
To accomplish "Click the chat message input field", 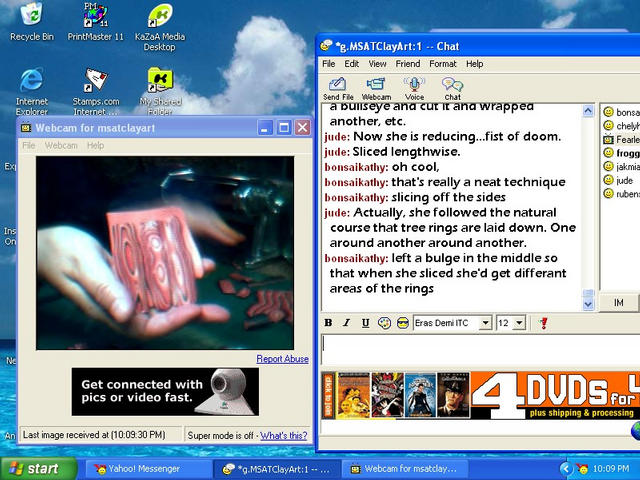I will click(x=481, y=350).
